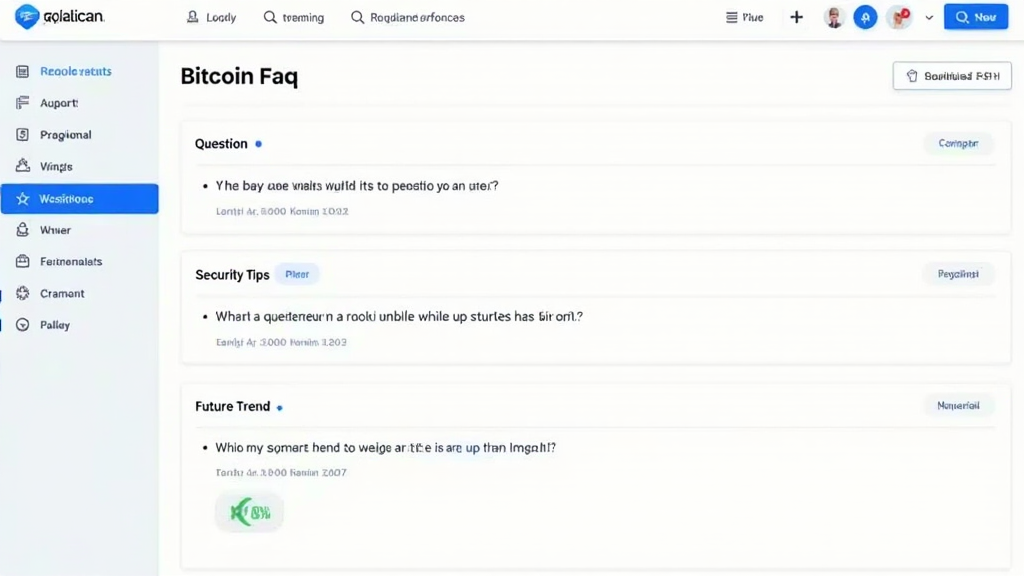Click the star icon beside highlighted sidebar item
Screen dimensions: 1024x576
23,199
